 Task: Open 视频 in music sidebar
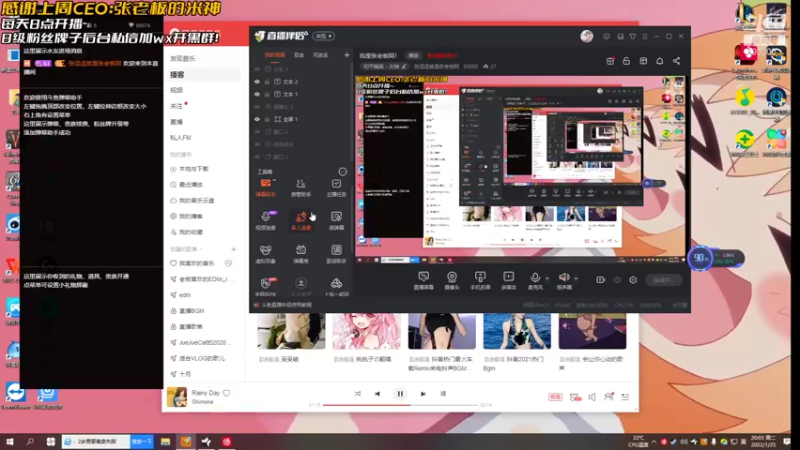177,90
